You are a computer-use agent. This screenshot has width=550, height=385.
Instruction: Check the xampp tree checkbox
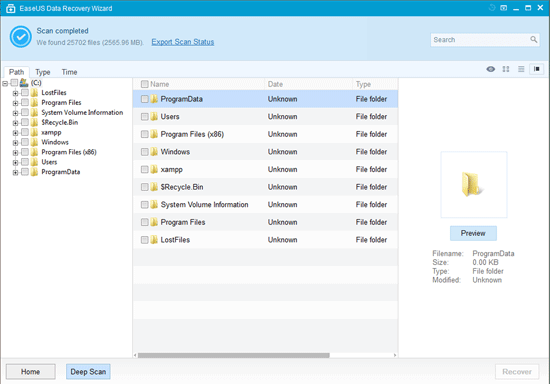click(x=25, y=132)
